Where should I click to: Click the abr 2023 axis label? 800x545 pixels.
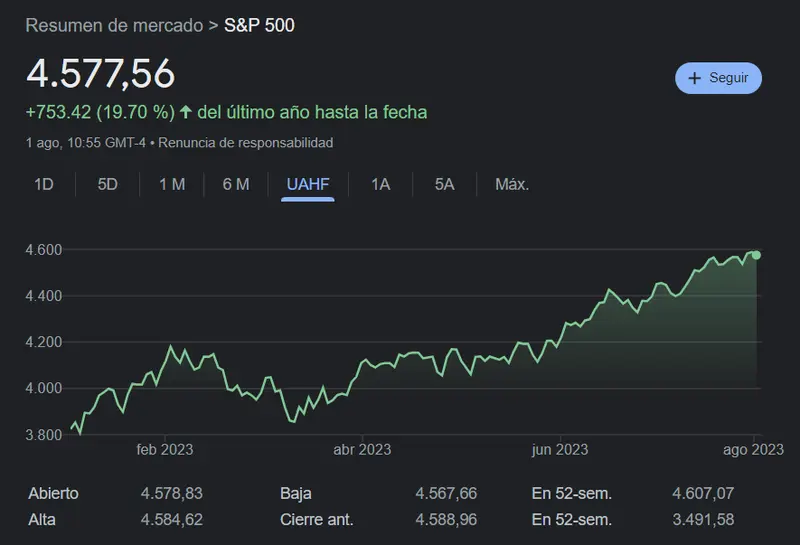[x=362, y=450]
